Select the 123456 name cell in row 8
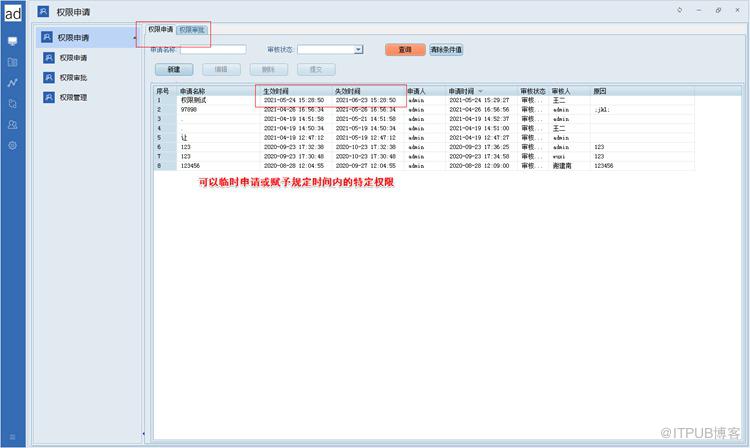 pyautogui.click(x=219, y=166)
